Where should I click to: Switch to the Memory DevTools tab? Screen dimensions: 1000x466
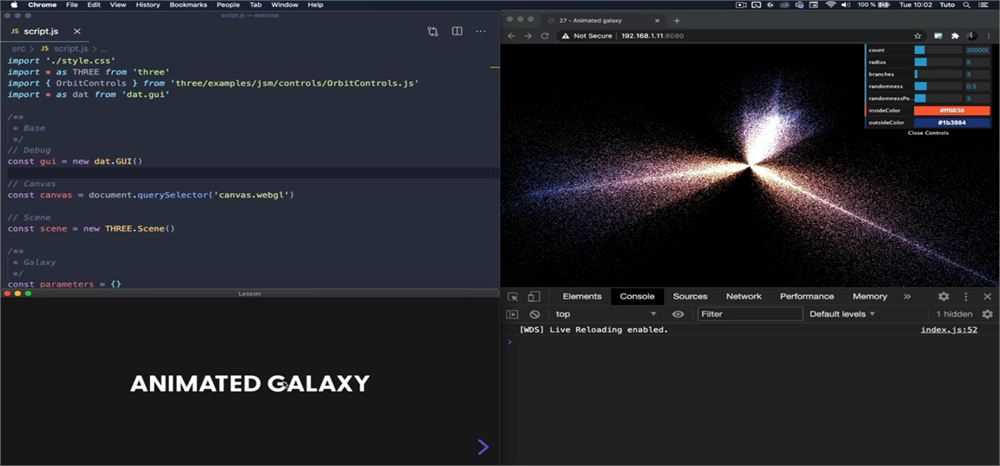click(x=870, y=296)
